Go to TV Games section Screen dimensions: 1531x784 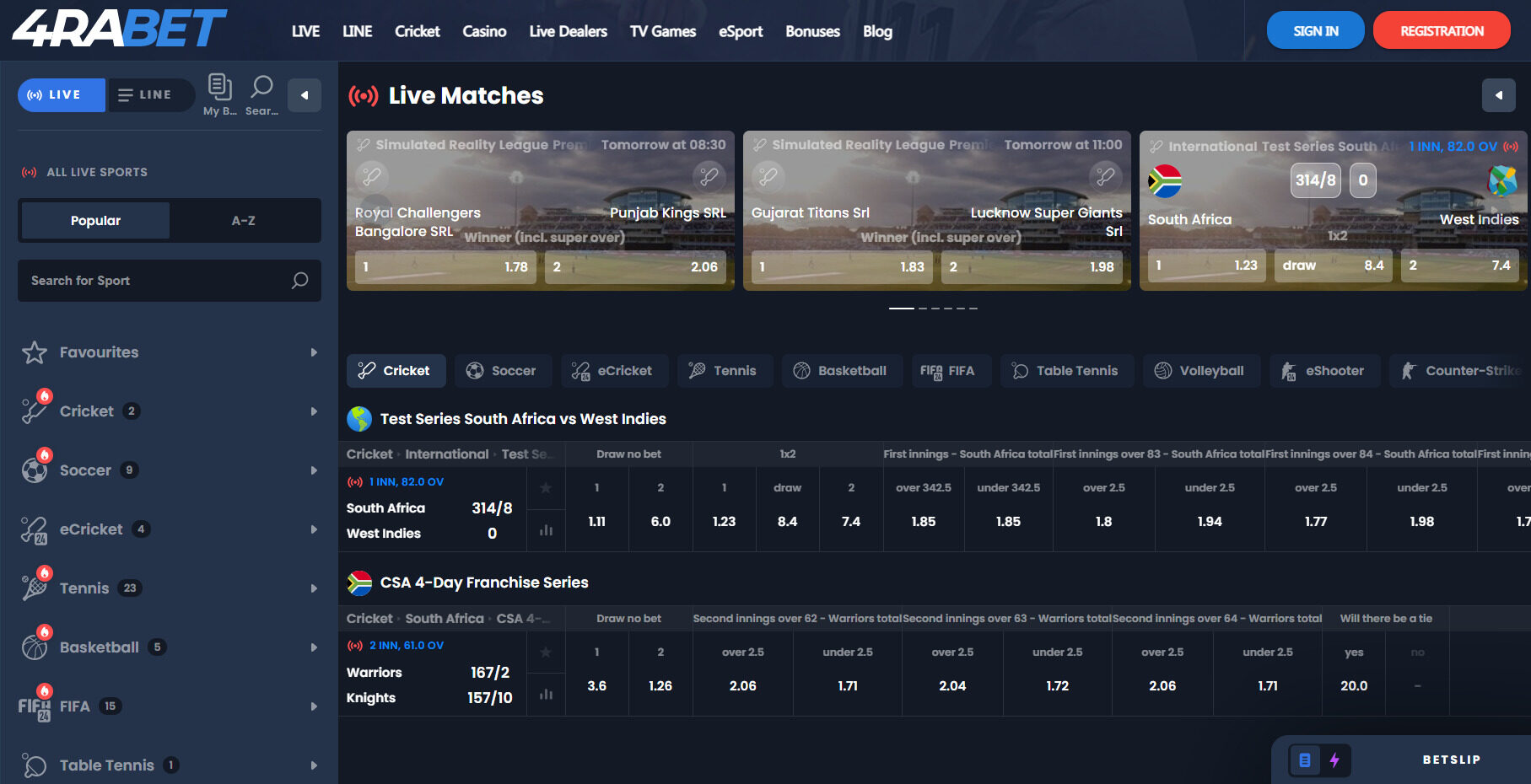tap(663, 31)
